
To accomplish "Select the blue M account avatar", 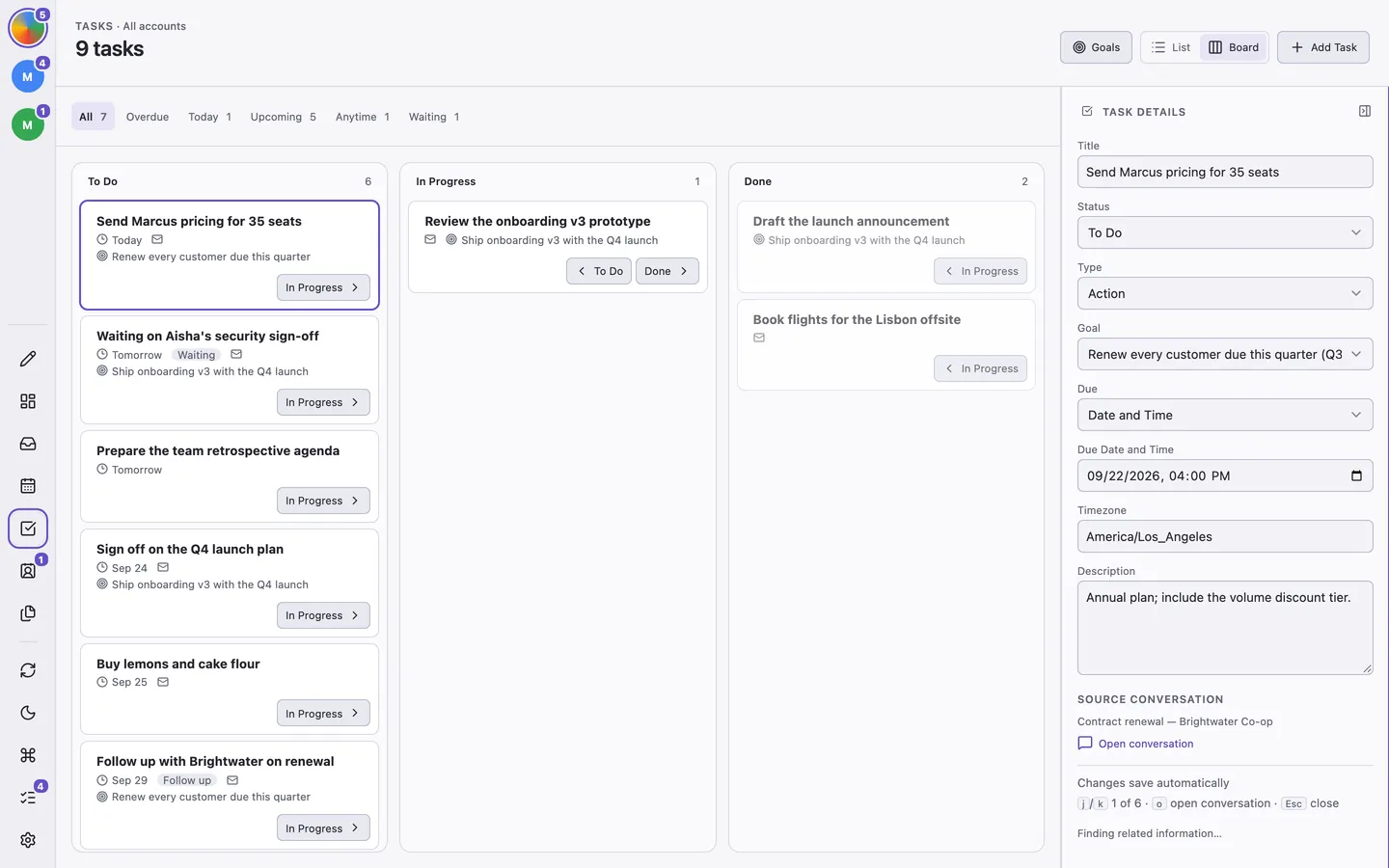I will 28,76.
